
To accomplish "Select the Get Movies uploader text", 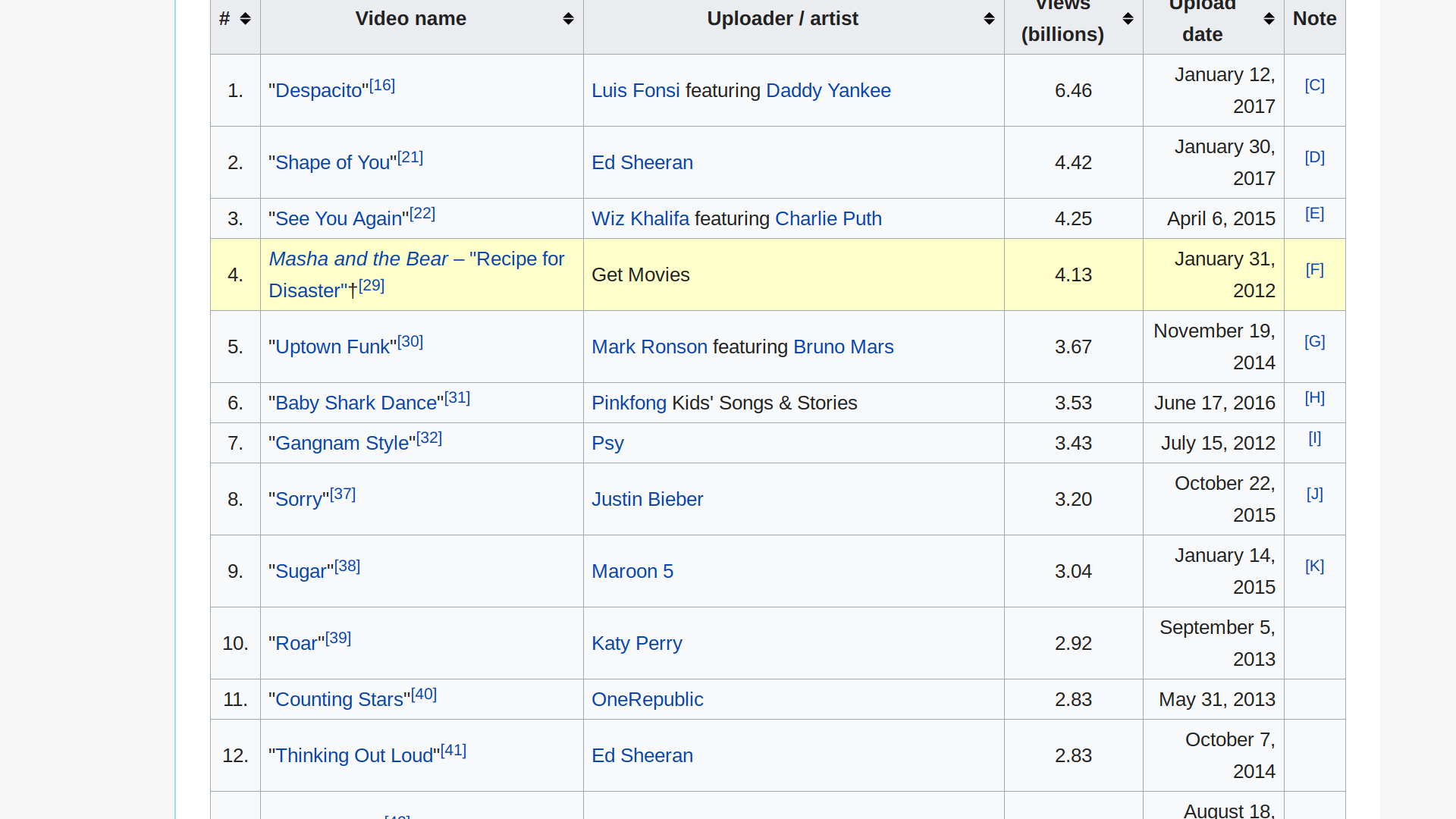I will click(641, 275).
